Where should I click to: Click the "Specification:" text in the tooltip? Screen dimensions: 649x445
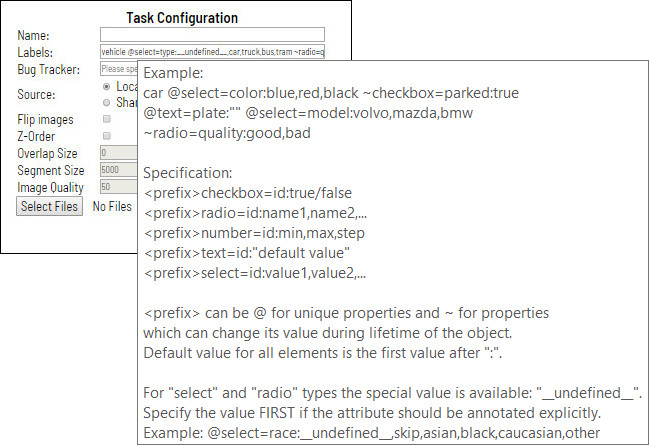coord(187,172)
